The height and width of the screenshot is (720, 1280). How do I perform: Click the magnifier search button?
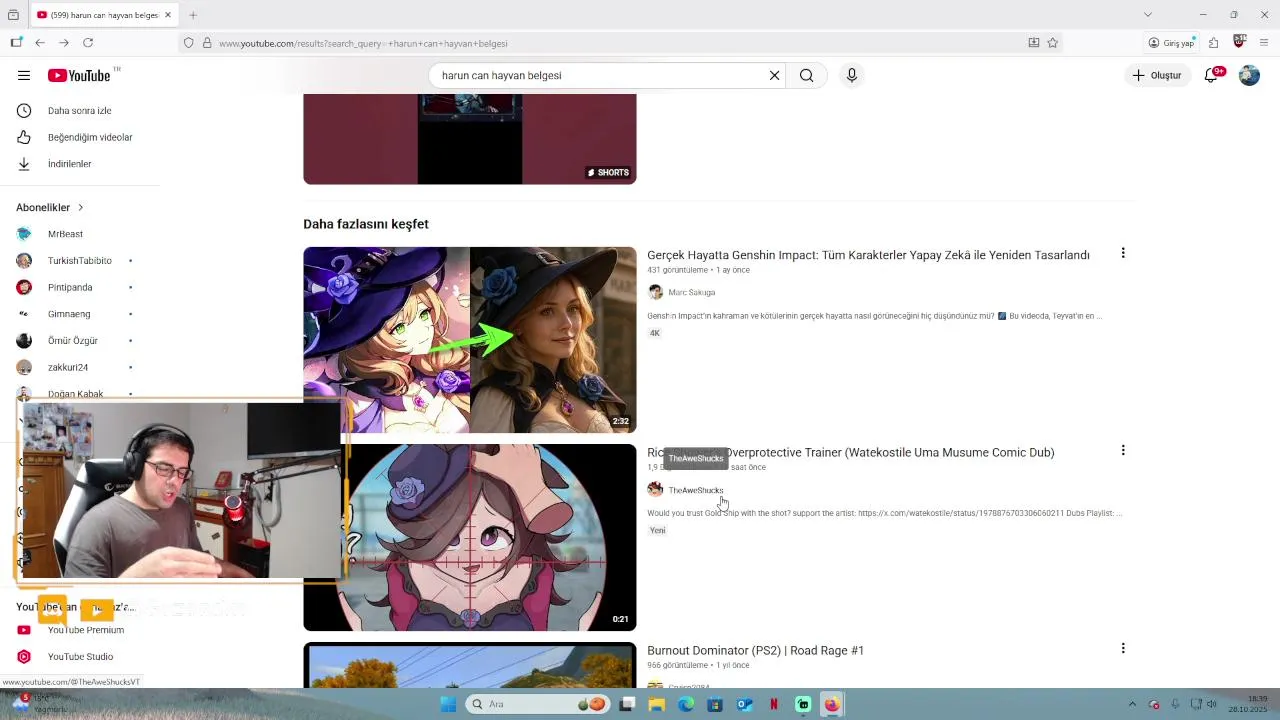[806, 75]
